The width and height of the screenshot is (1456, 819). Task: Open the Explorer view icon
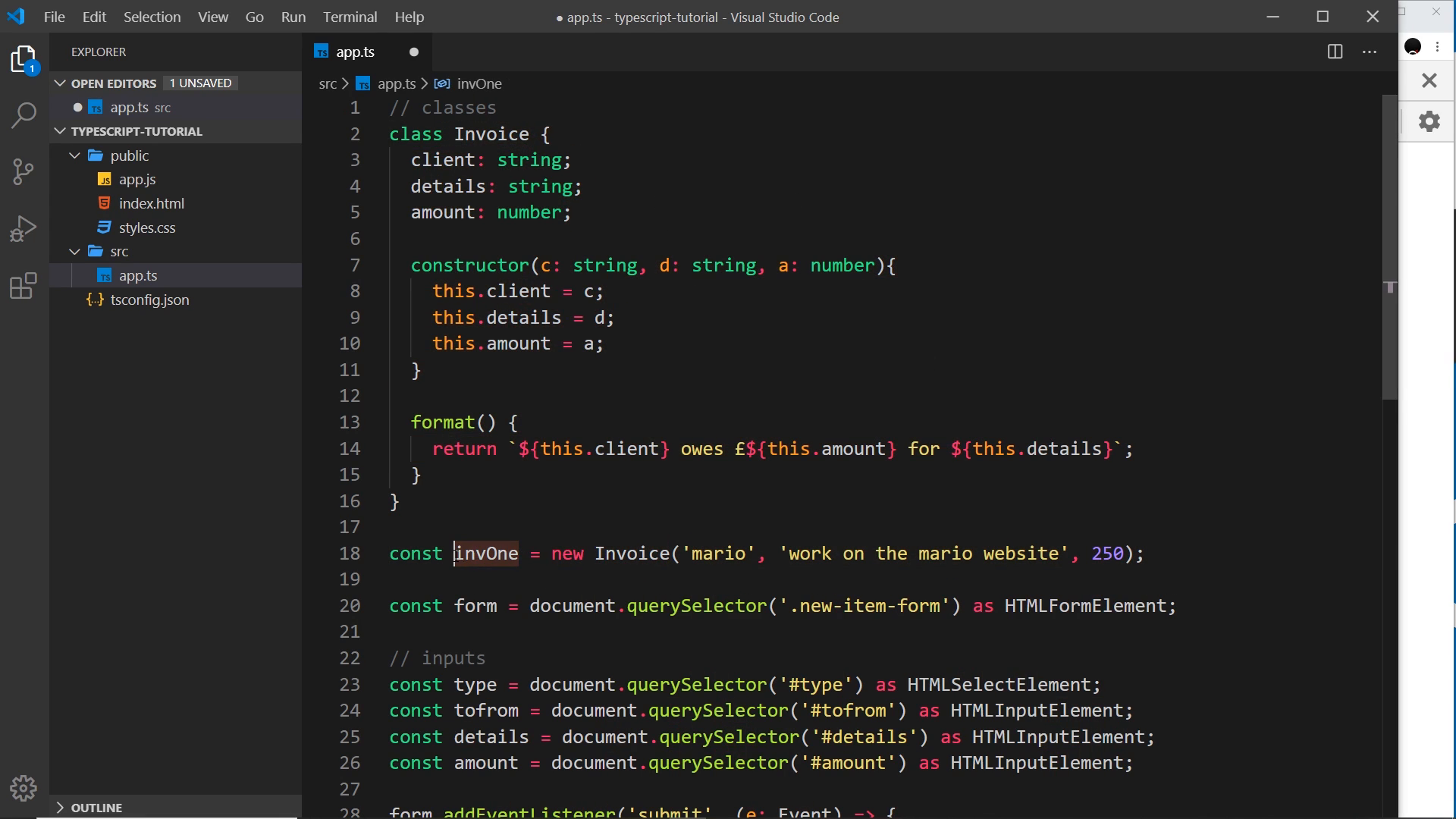(x=24, y=59)
